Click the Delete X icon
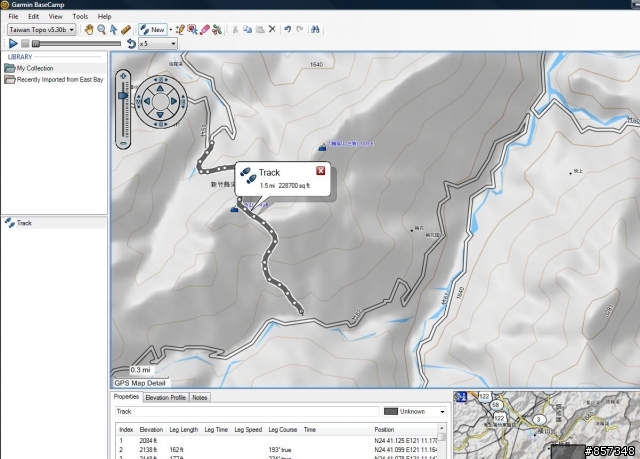 pyautogui.click(x=272, y=29)
